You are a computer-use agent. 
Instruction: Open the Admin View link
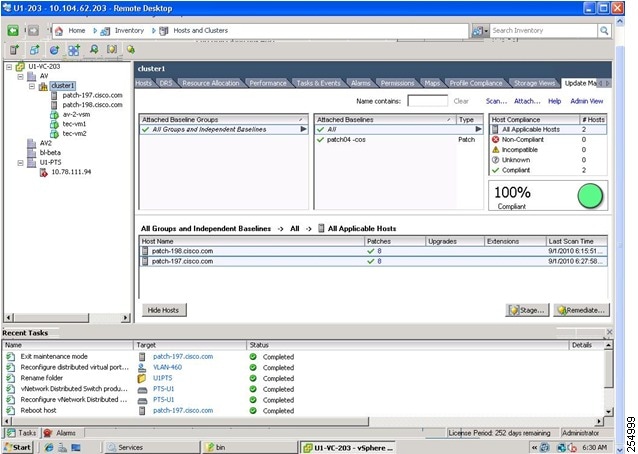[586, 101]
